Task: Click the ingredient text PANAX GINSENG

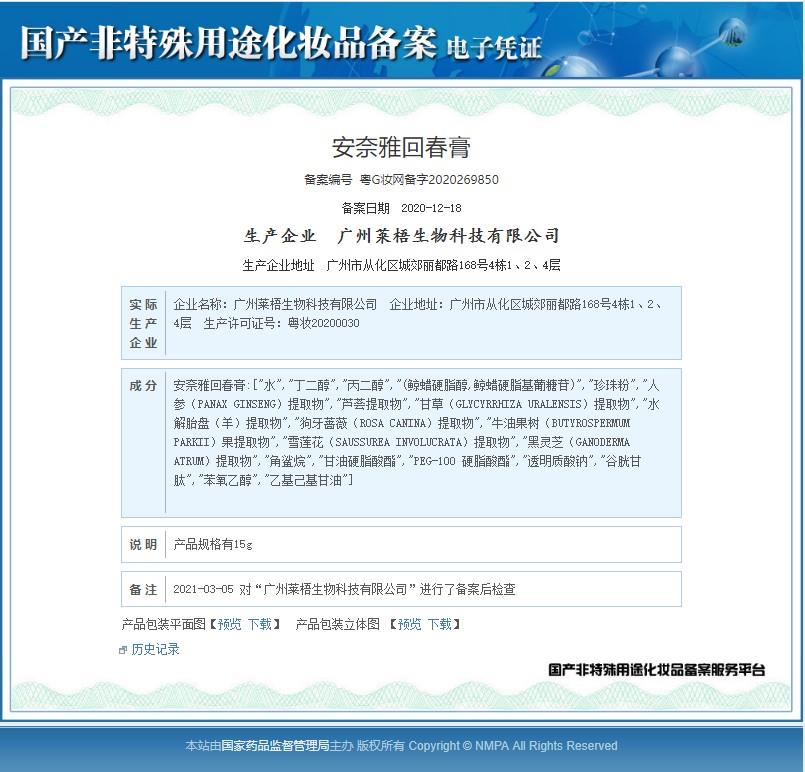Action: pos(236,404)
